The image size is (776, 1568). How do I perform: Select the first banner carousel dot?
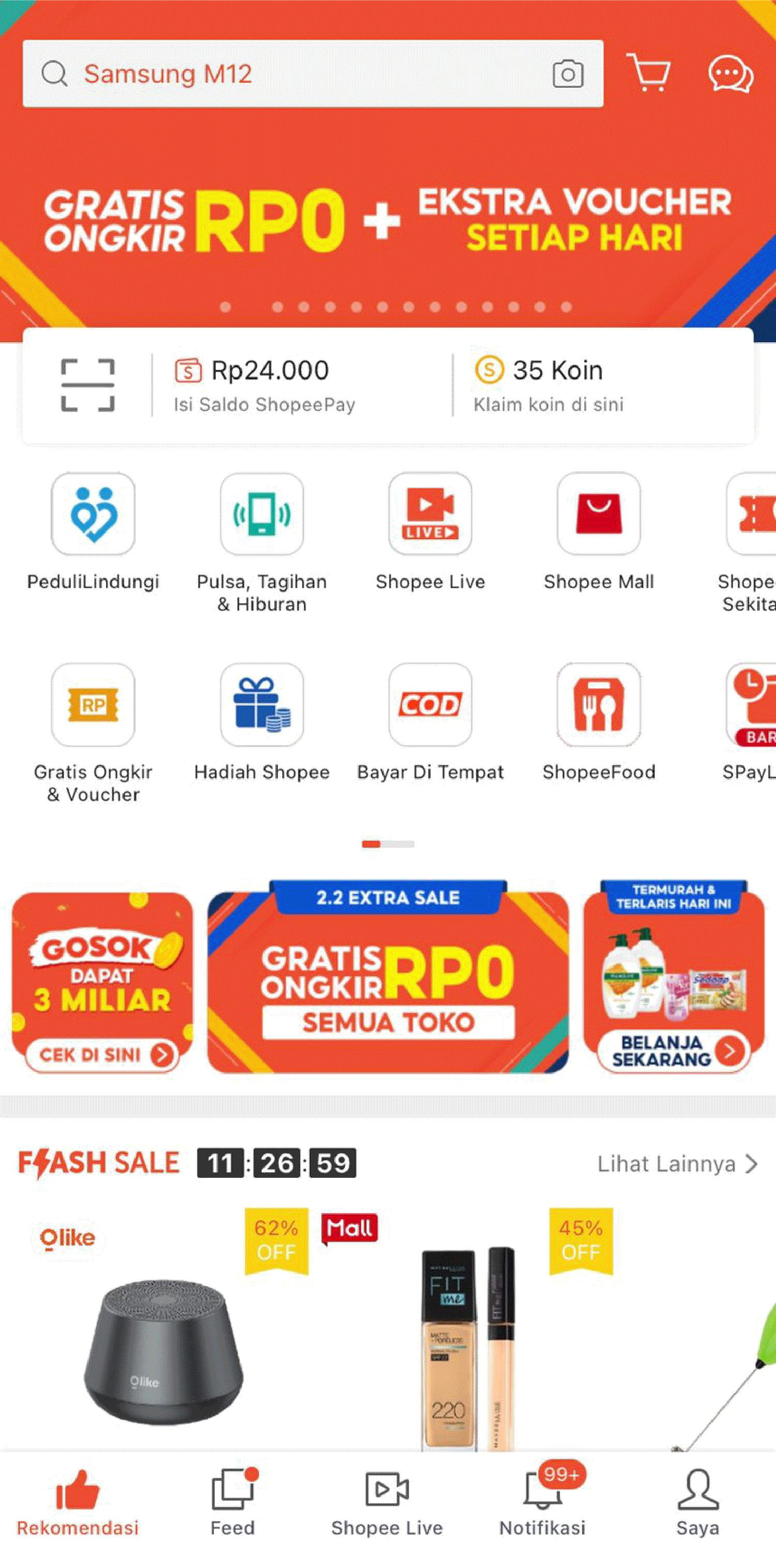[225, 307]
